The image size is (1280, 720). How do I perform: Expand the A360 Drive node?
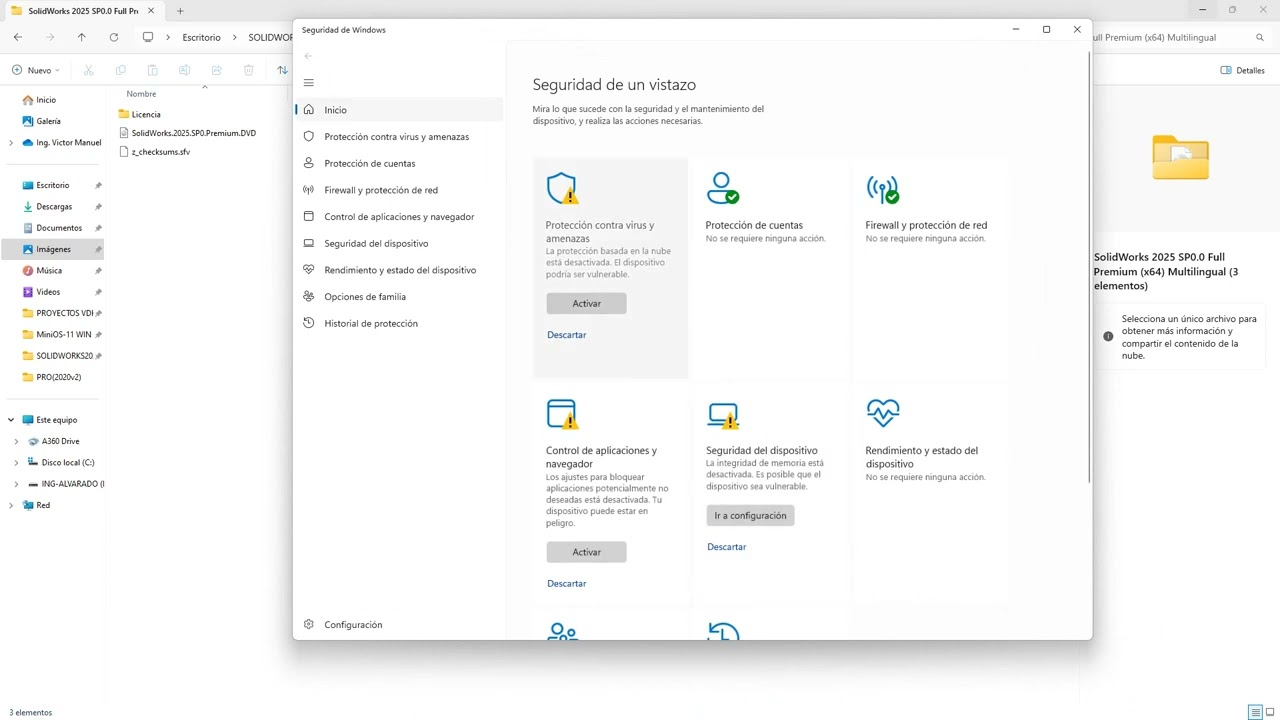pyautogui.click(x=16, y=441)
